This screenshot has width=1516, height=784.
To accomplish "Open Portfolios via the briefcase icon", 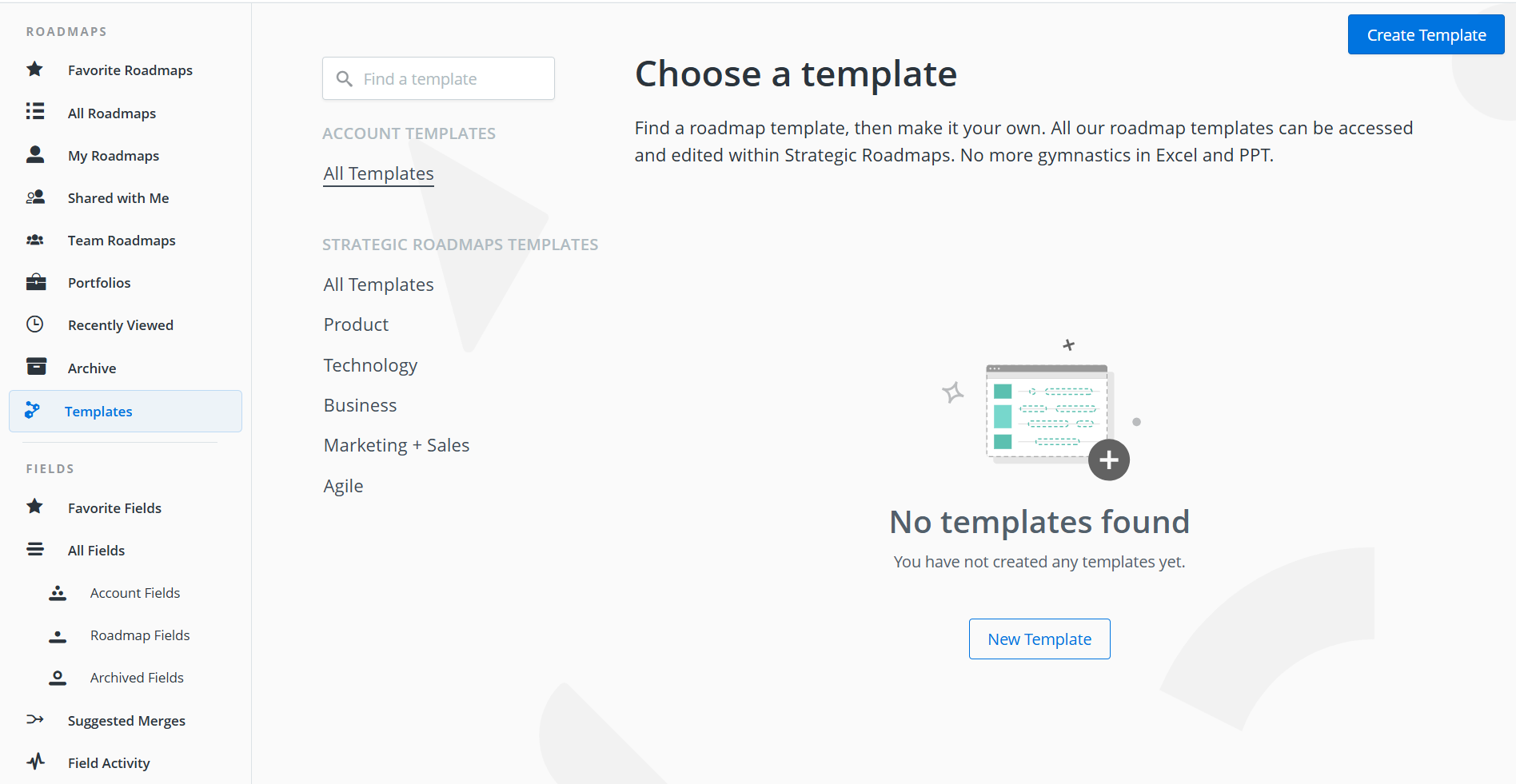I will 34,282.
